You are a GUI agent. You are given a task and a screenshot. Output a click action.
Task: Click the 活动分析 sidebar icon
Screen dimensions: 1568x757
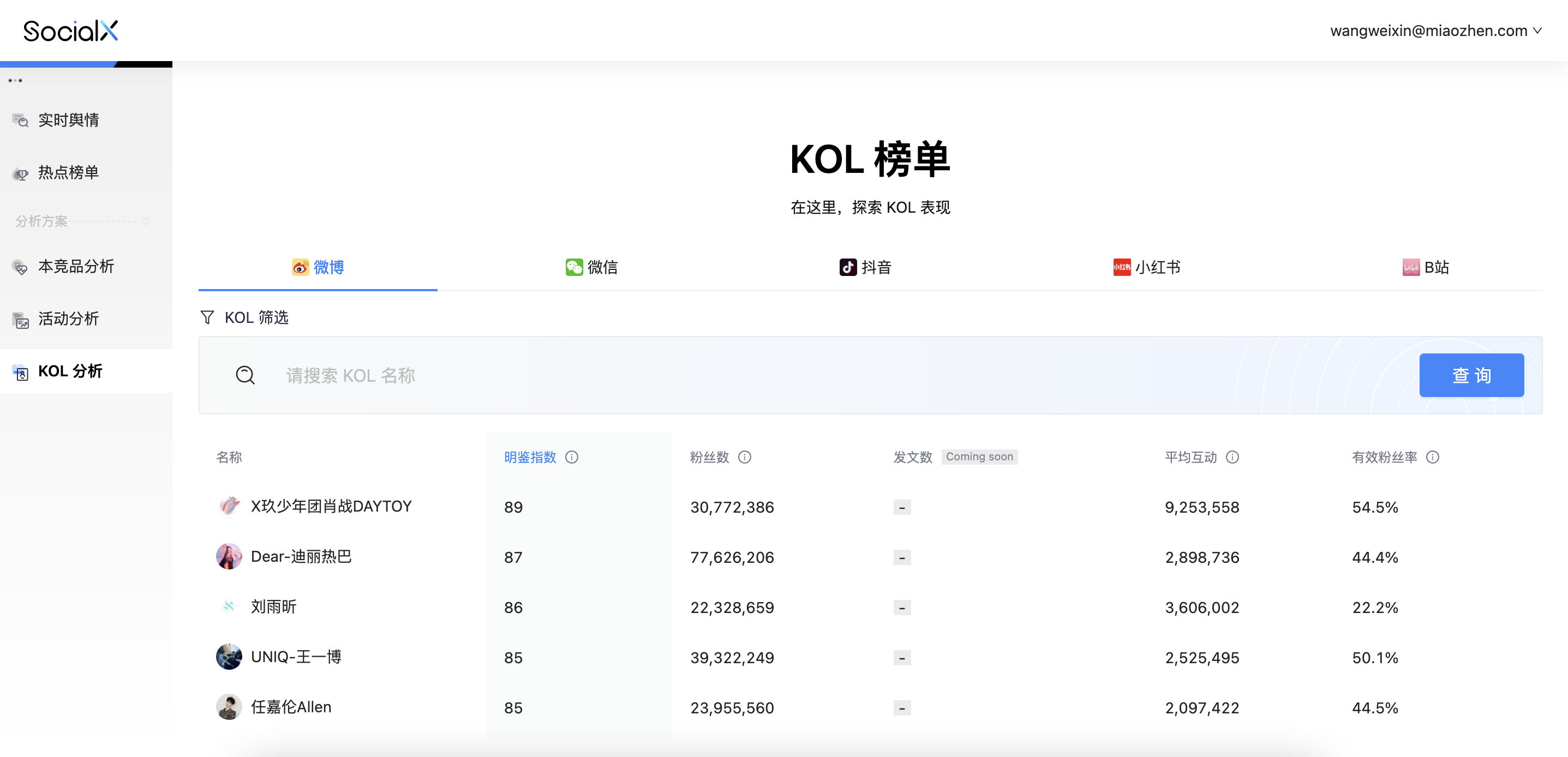click(x=21, y=320)
